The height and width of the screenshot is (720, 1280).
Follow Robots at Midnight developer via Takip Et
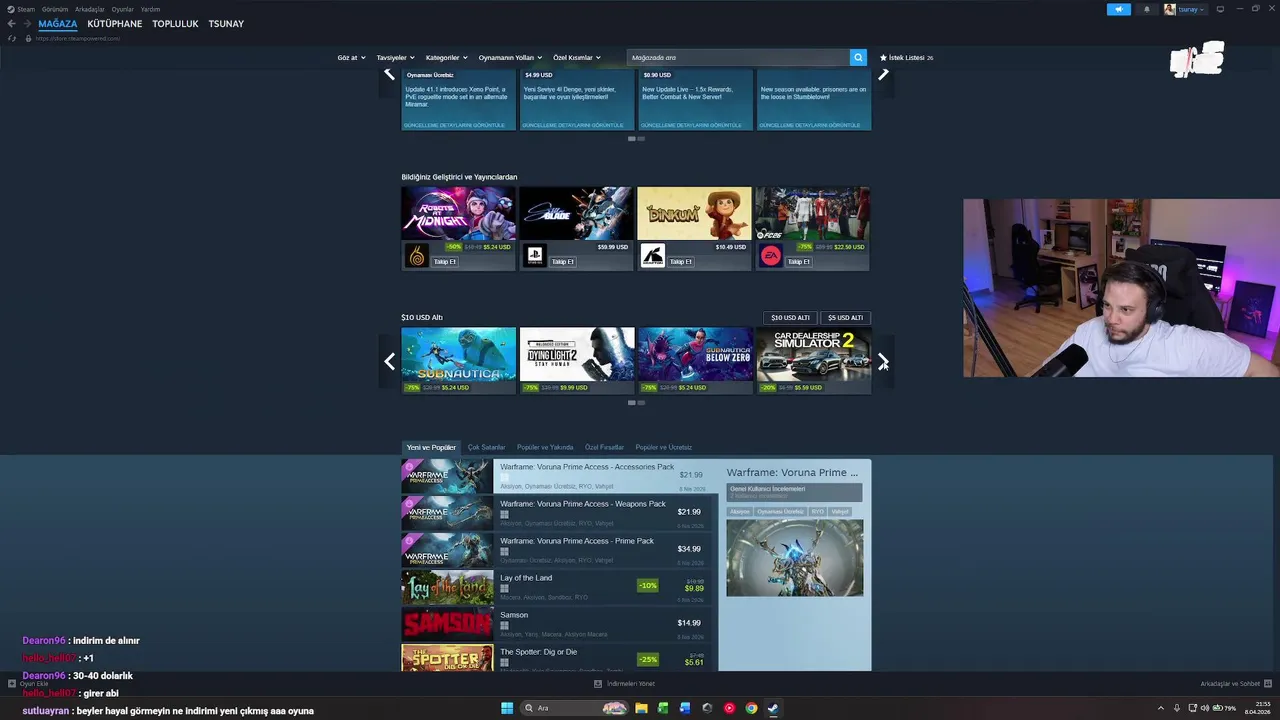pos(445,262)
